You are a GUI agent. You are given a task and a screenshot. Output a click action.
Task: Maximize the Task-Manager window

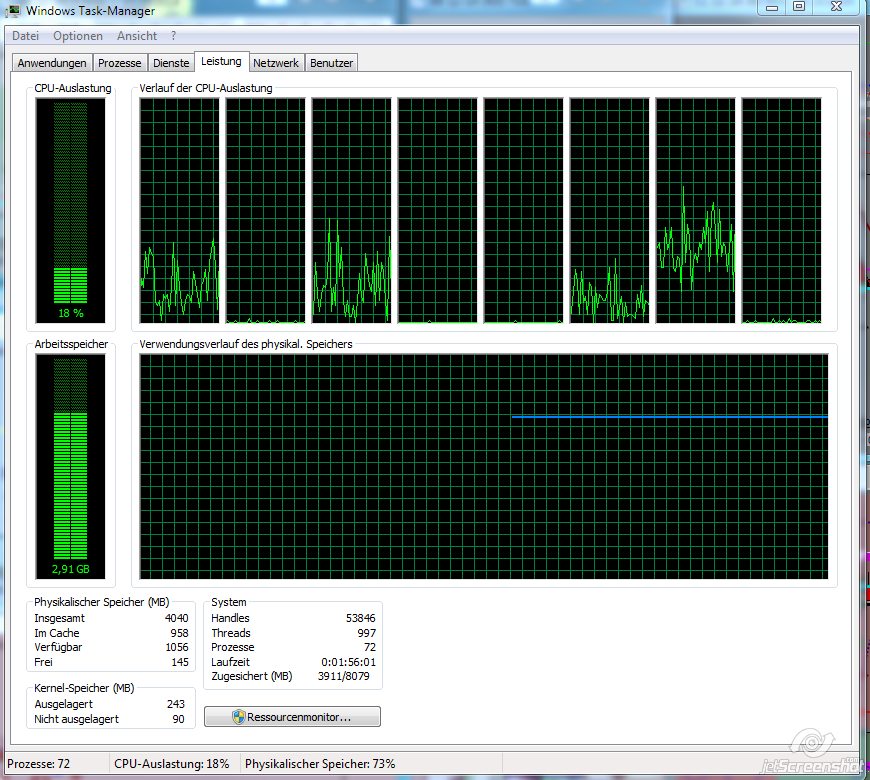pos(799,7)
